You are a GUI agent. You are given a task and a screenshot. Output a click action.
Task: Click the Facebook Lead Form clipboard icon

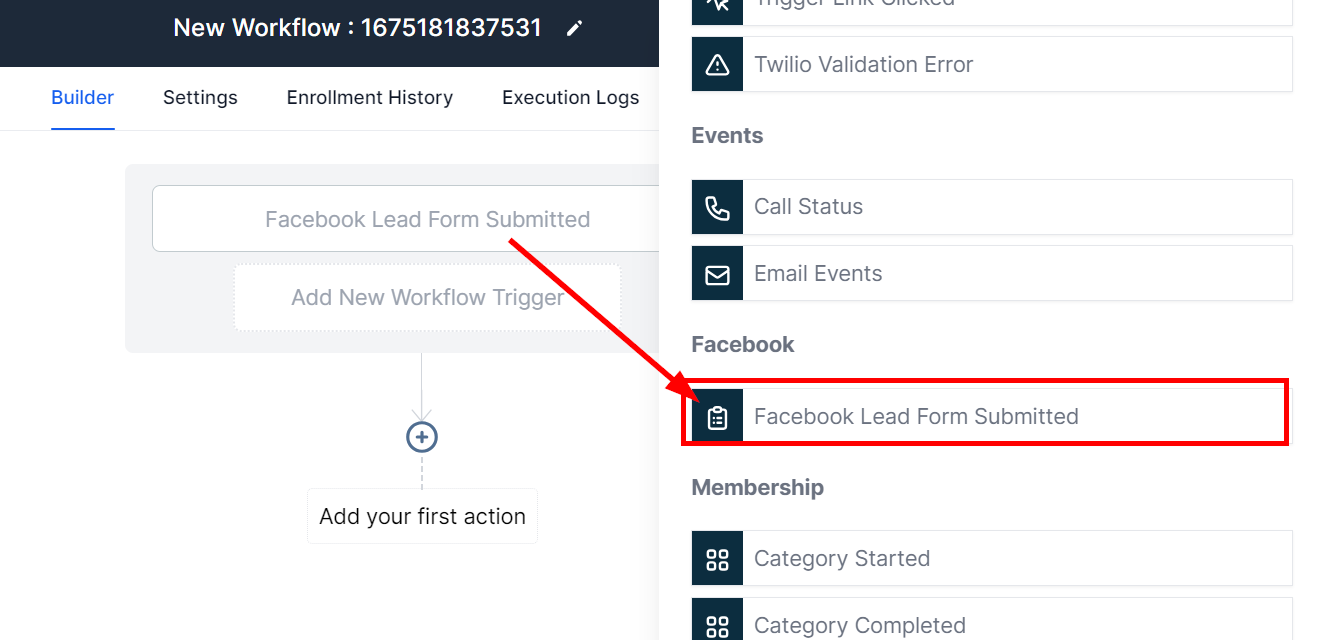click(717, 417)
